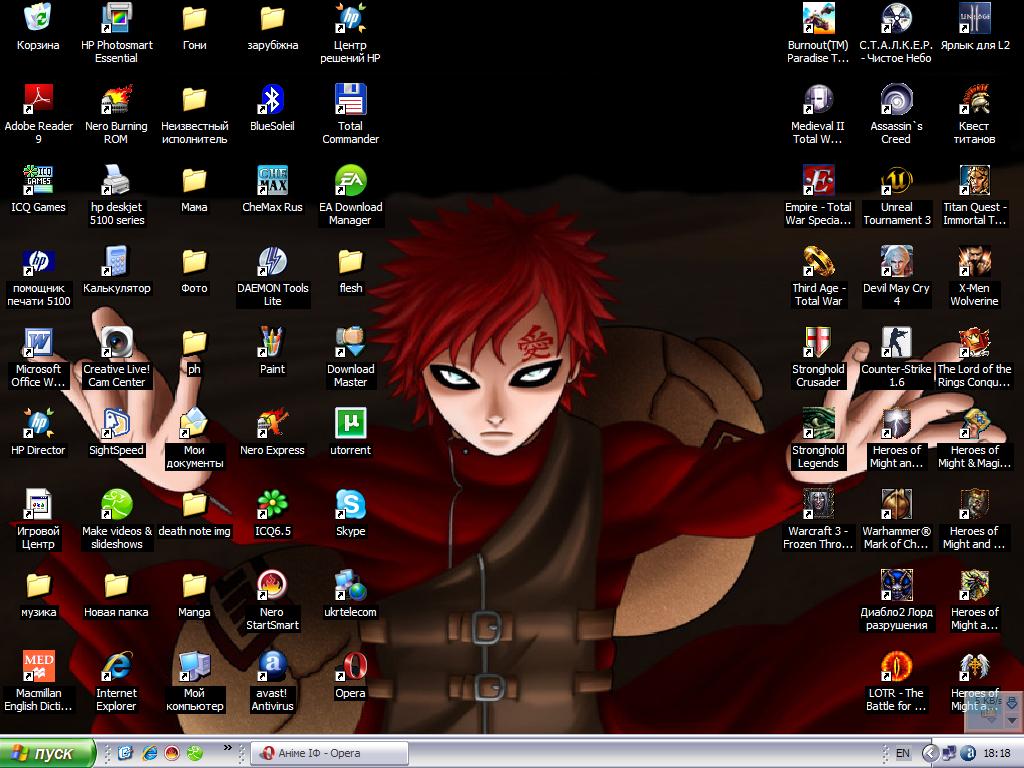Open the ICQ6.5 flower icon
The height and width of the screenshot is (768, 1024).
[x=272, y=505]
